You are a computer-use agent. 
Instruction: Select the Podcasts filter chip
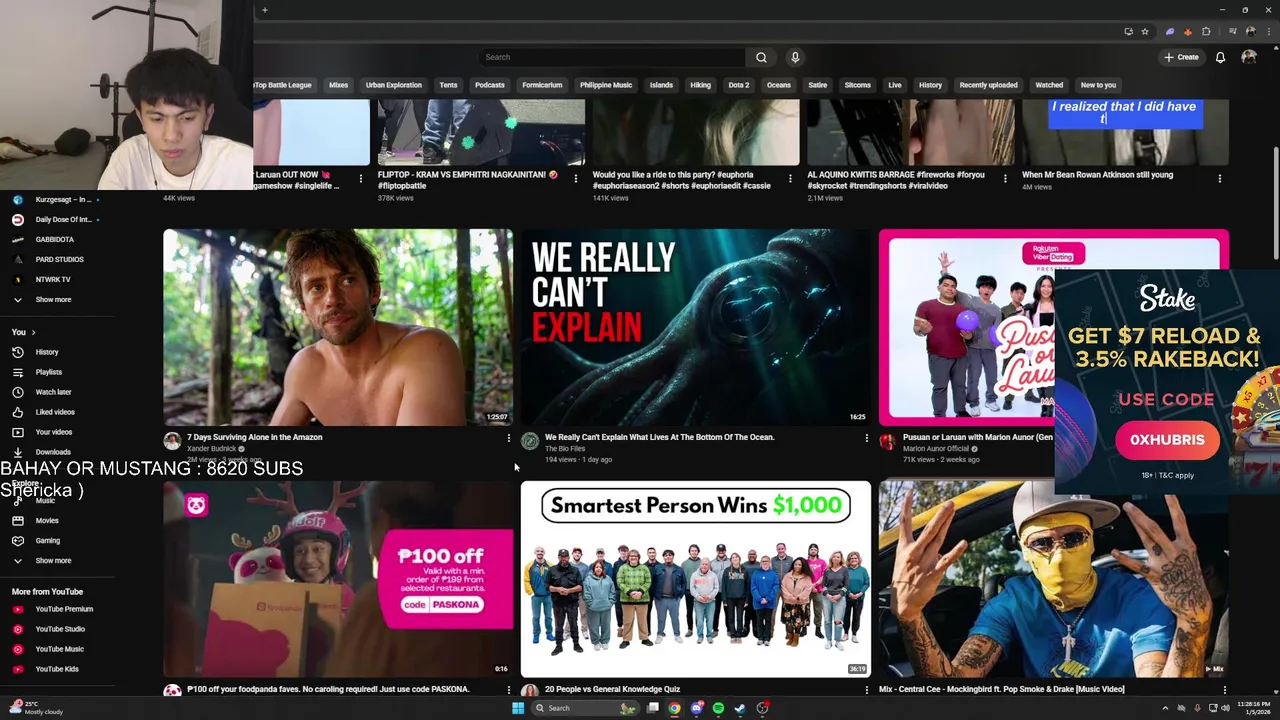[490, 85]
